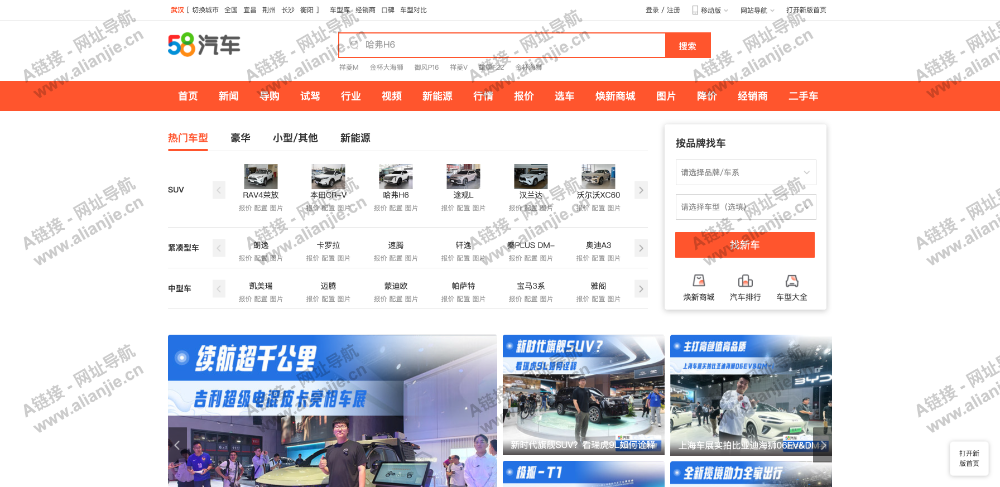Image resolution: width=1000 pixels, height=487 pixels.
Task: Open 二手车 in the navigation bar
Action: [x=804, y=96]
